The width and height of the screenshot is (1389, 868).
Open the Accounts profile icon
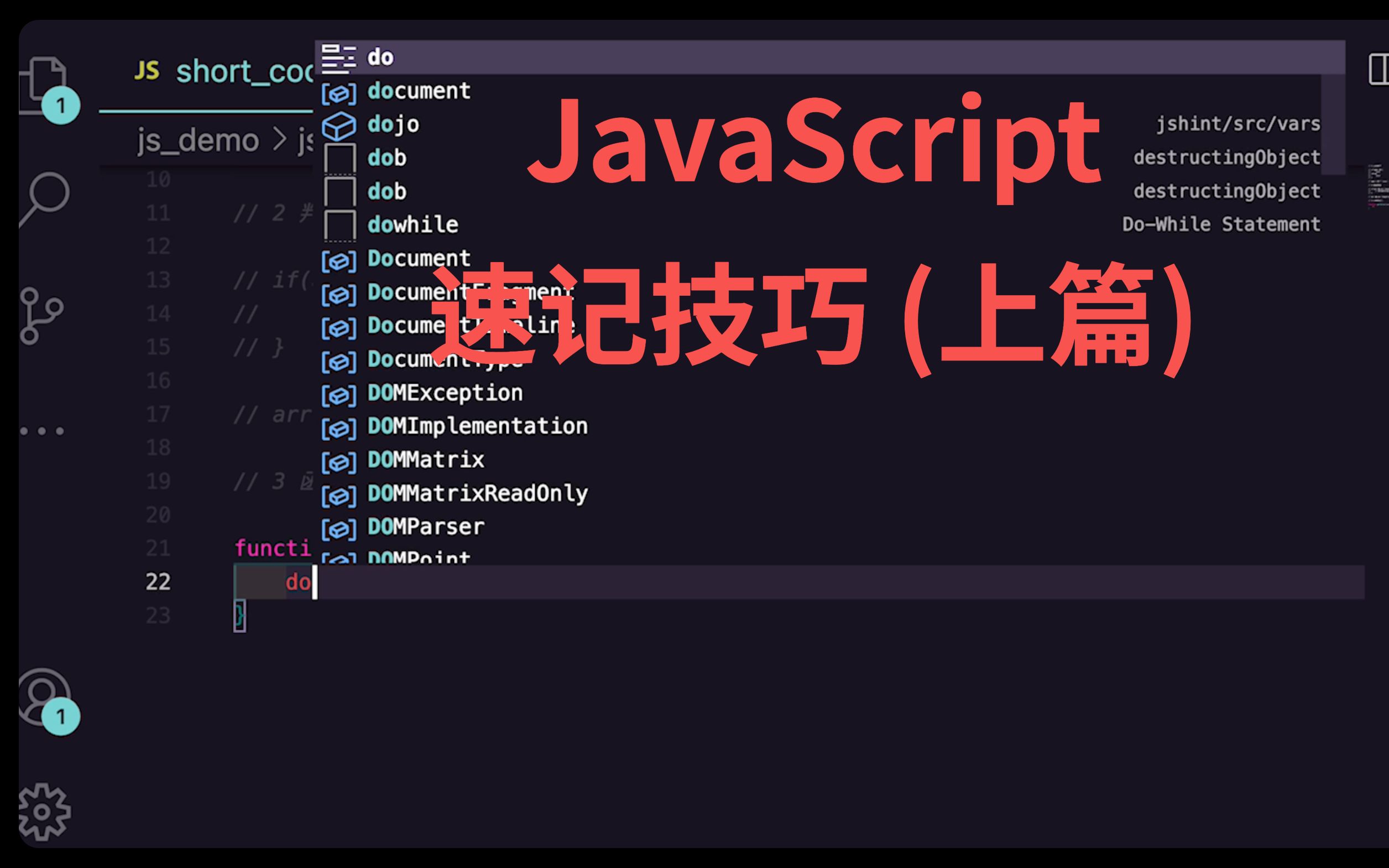click(x=44, y=697)
